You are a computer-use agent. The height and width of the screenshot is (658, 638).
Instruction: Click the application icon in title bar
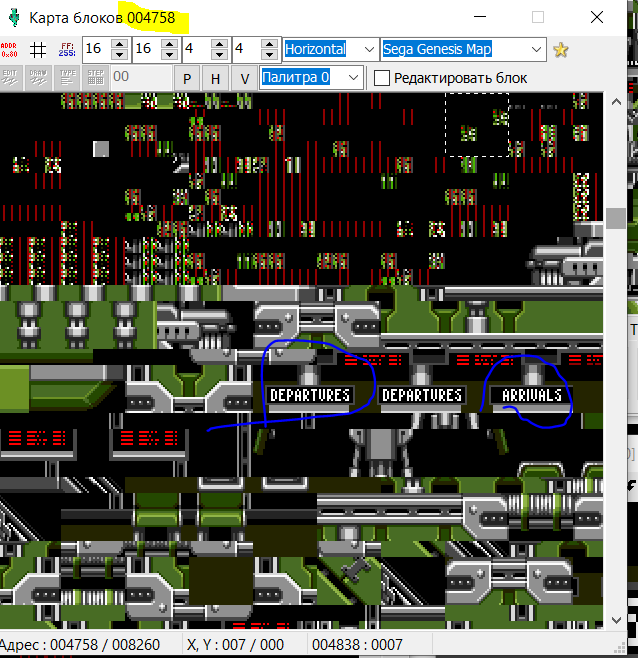coord(14,18)
